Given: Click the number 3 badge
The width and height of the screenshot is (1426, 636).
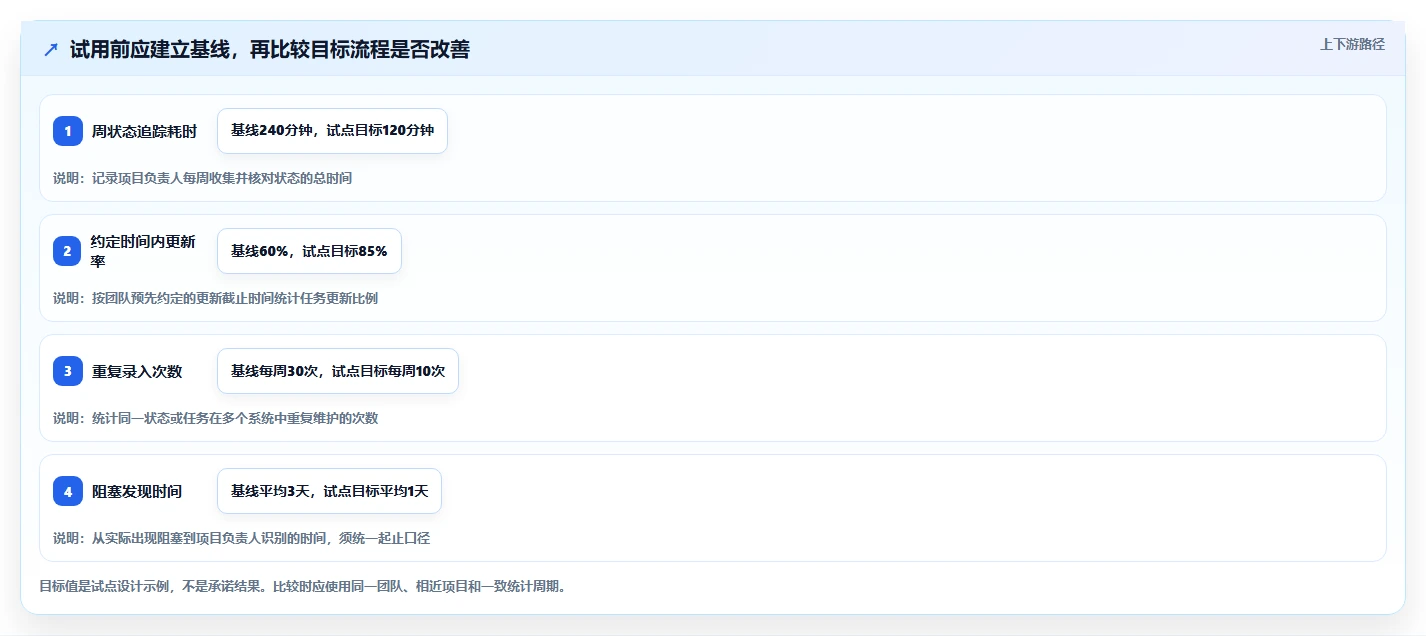Looking at the screenshot, I should [68, 371].
